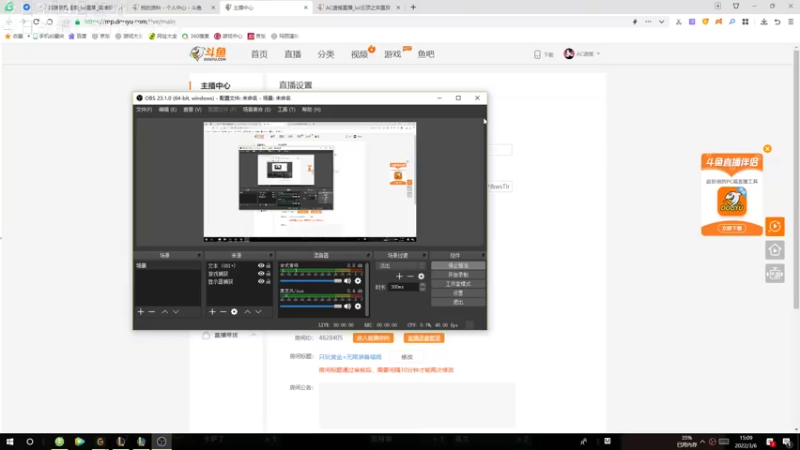
Task: Click the transition duration 300ms field
Action: pyautogui.click(x=403, y=287)
